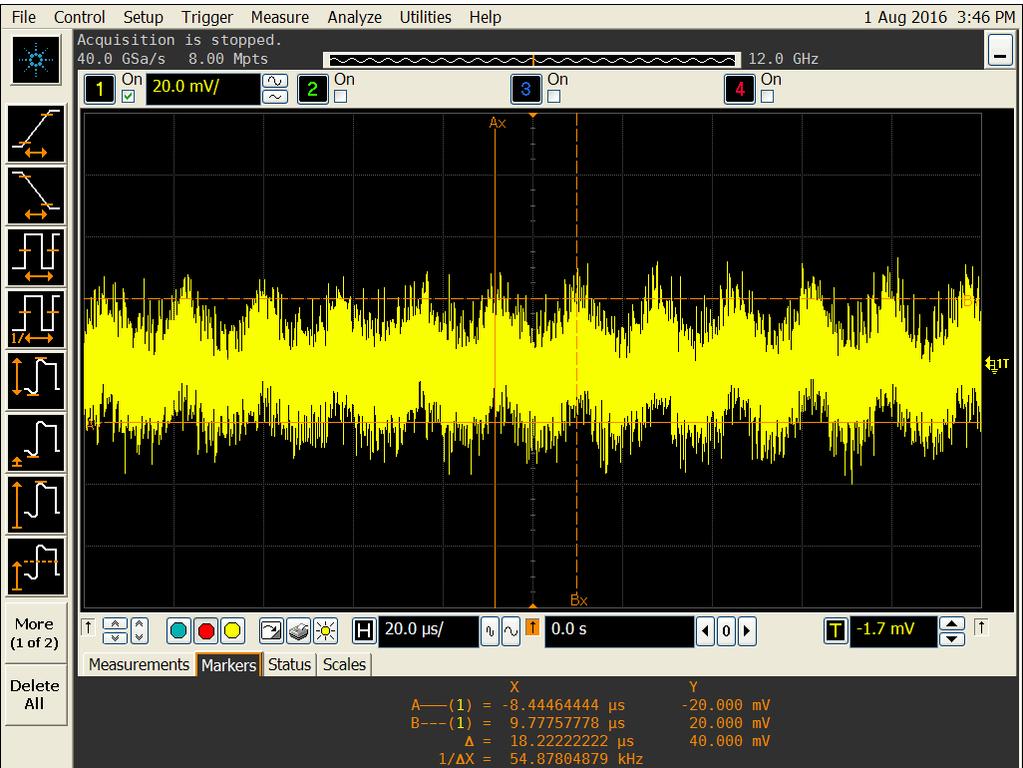This screenshot has width=1023, height=768.
Task: Switch to the Scales tab
Action: [x=344, y=664]
